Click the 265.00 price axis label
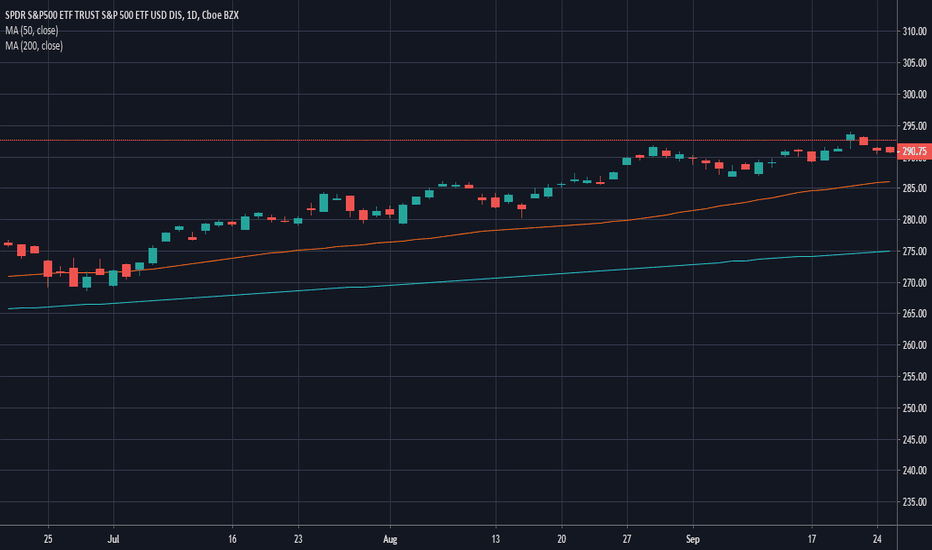 point(914,313)
